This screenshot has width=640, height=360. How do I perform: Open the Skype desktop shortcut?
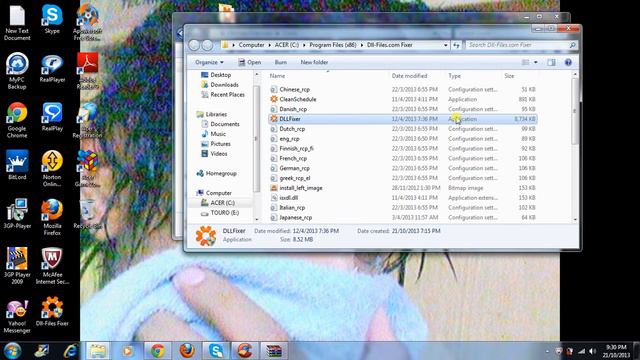point(52,19)
